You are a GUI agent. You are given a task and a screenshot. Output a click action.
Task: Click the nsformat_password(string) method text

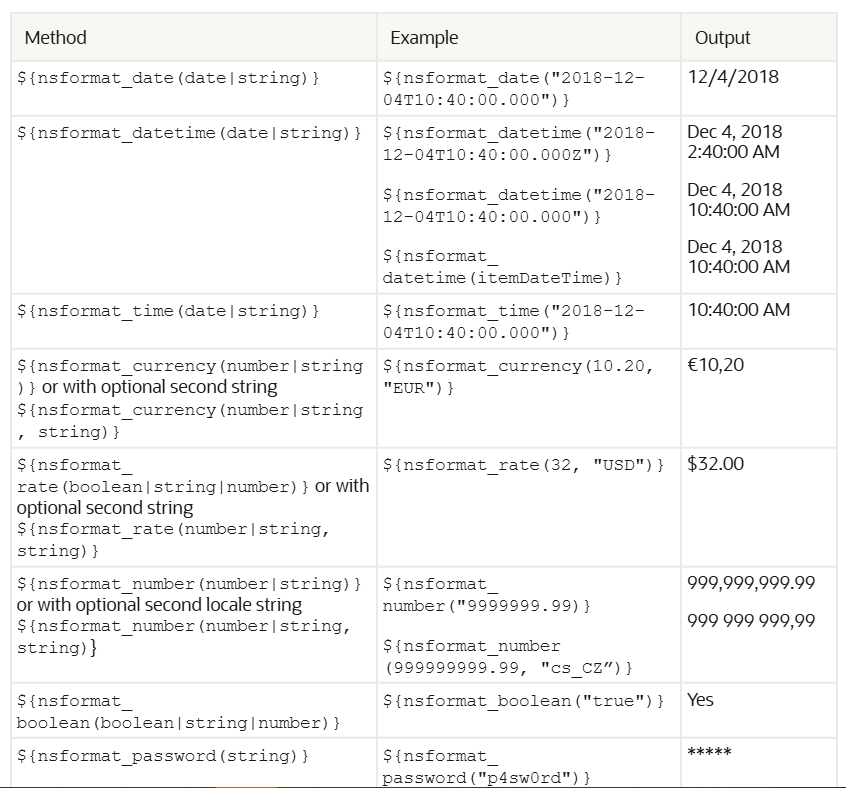pyautogui.click(x=163, y=756)
